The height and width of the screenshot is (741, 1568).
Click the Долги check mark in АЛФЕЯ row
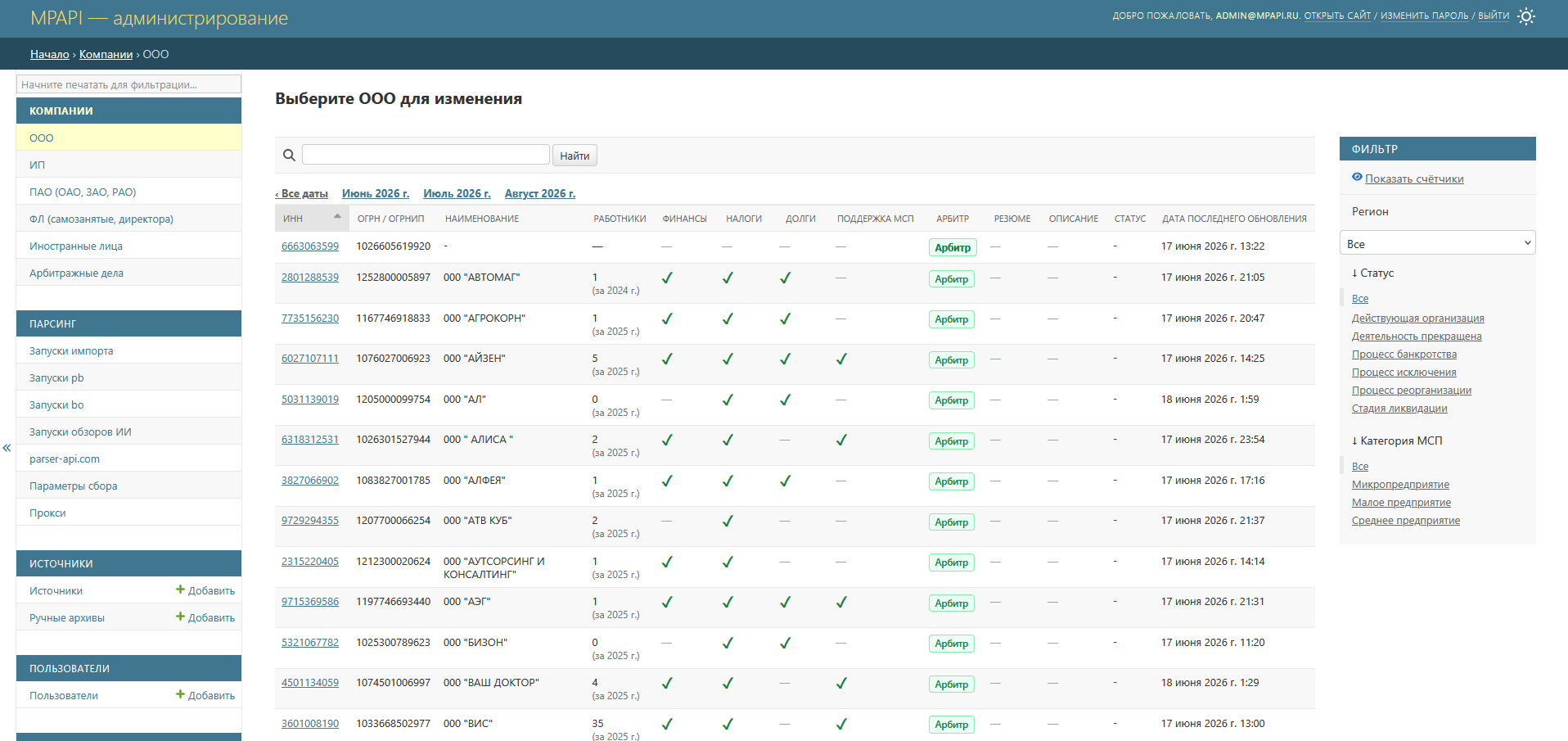pyautogui.click(x=785, y=481)
